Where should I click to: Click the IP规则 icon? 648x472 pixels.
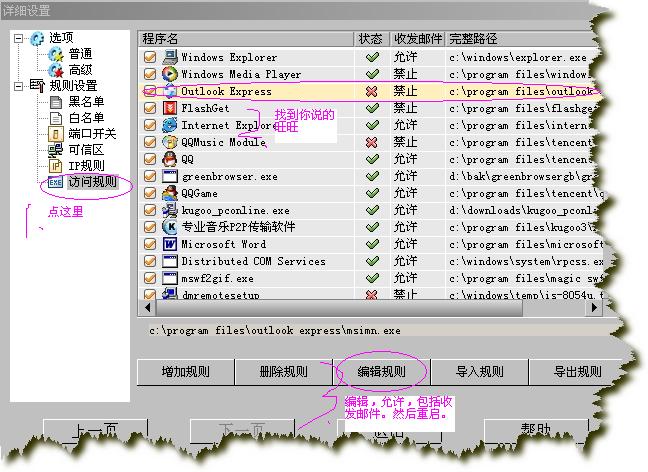(55, 166)
